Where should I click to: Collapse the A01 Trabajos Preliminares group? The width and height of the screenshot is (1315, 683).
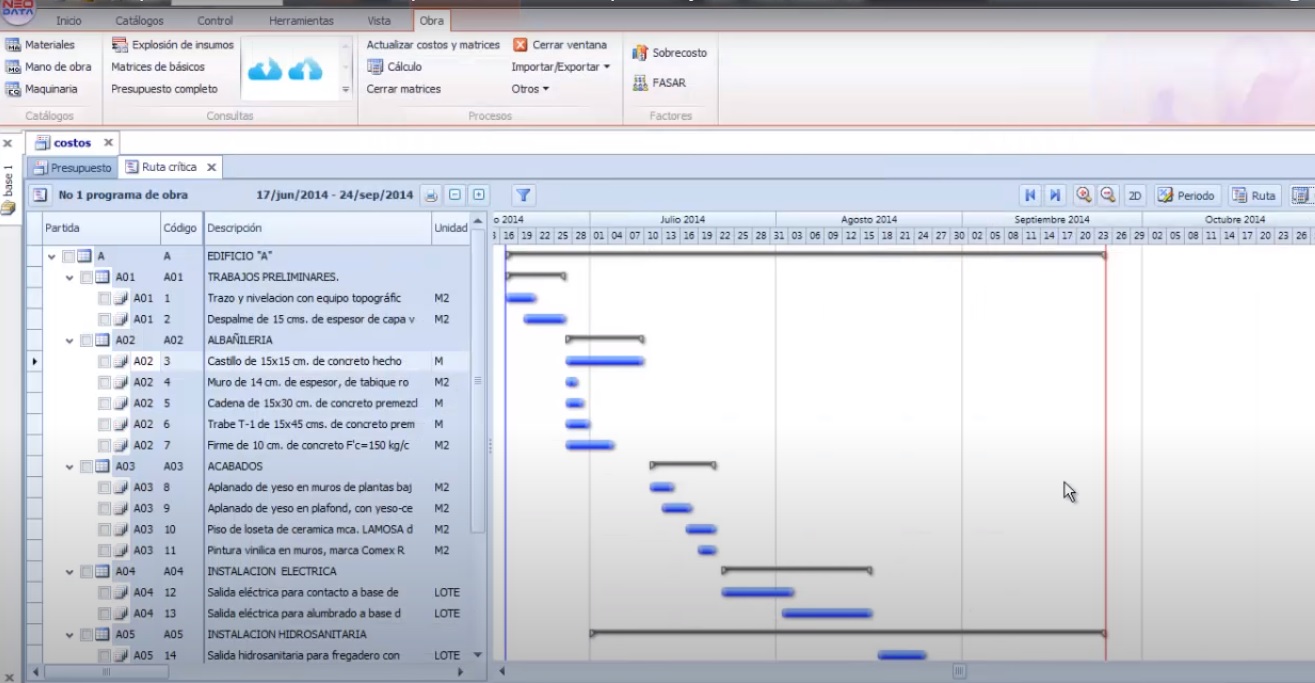tap(70, 278)
